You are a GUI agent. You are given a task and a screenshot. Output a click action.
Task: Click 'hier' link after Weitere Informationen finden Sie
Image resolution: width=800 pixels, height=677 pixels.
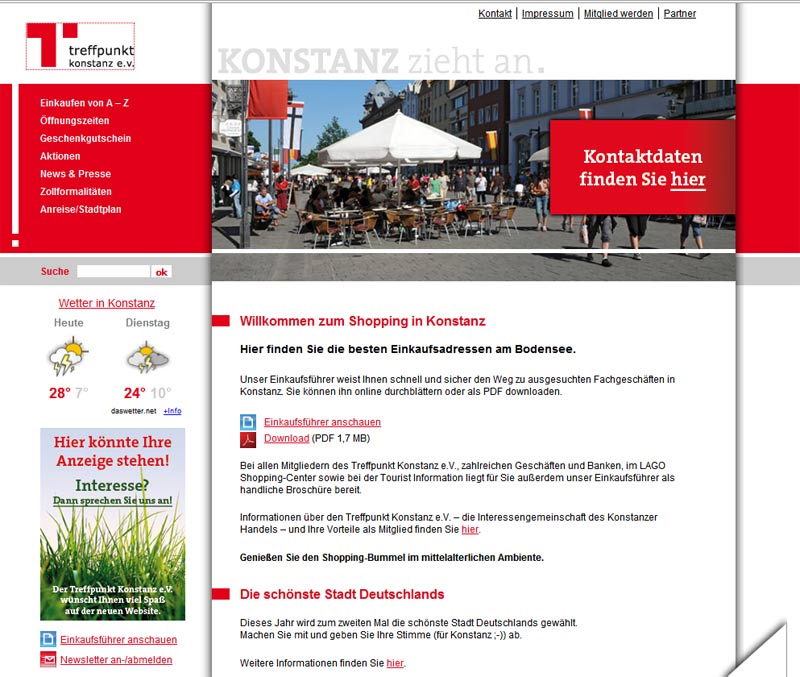pos(395,663)
